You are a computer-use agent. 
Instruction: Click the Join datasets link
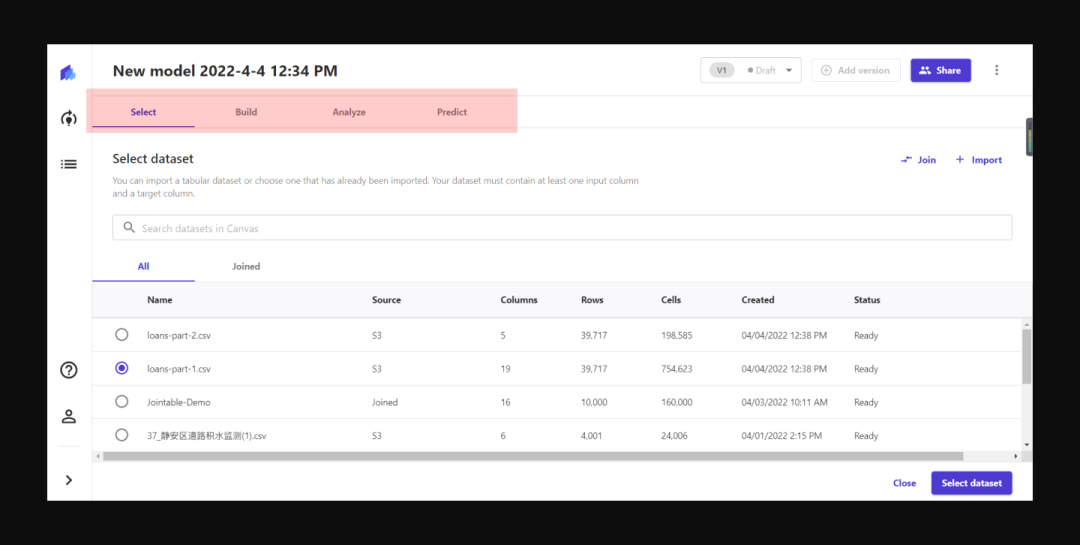click(918, 160)
